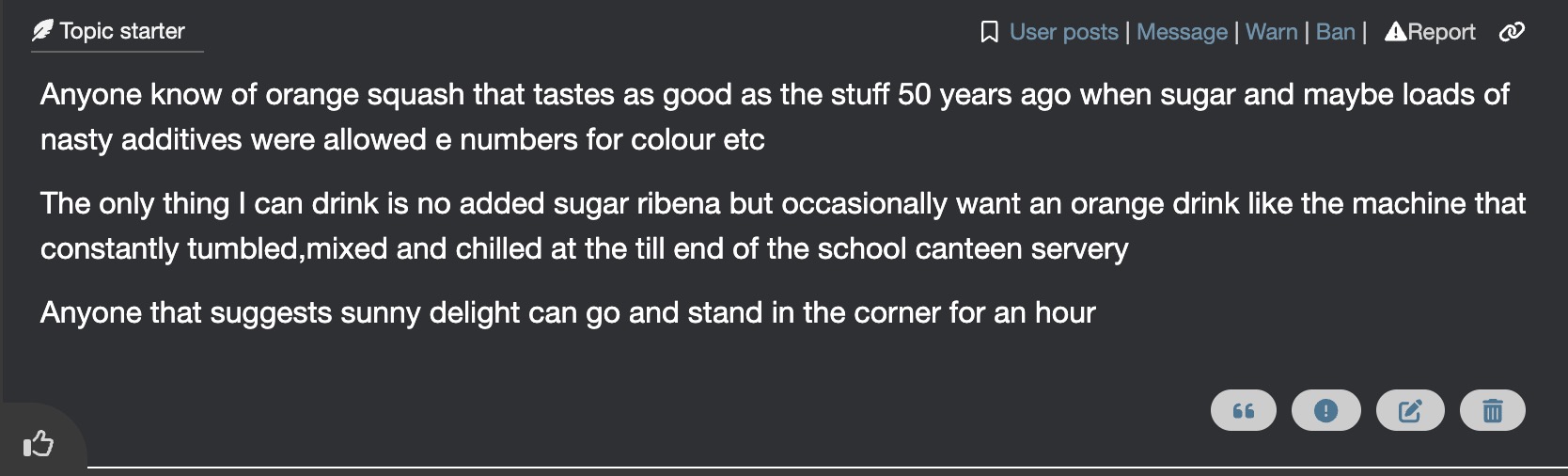Click the quote post button
This screenshot has width=1568, height=476.
click(x=1243, y=410)
